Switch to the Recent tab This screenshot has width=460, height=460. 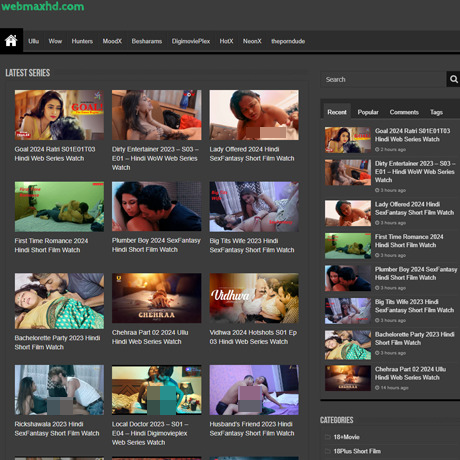point(337,112)
